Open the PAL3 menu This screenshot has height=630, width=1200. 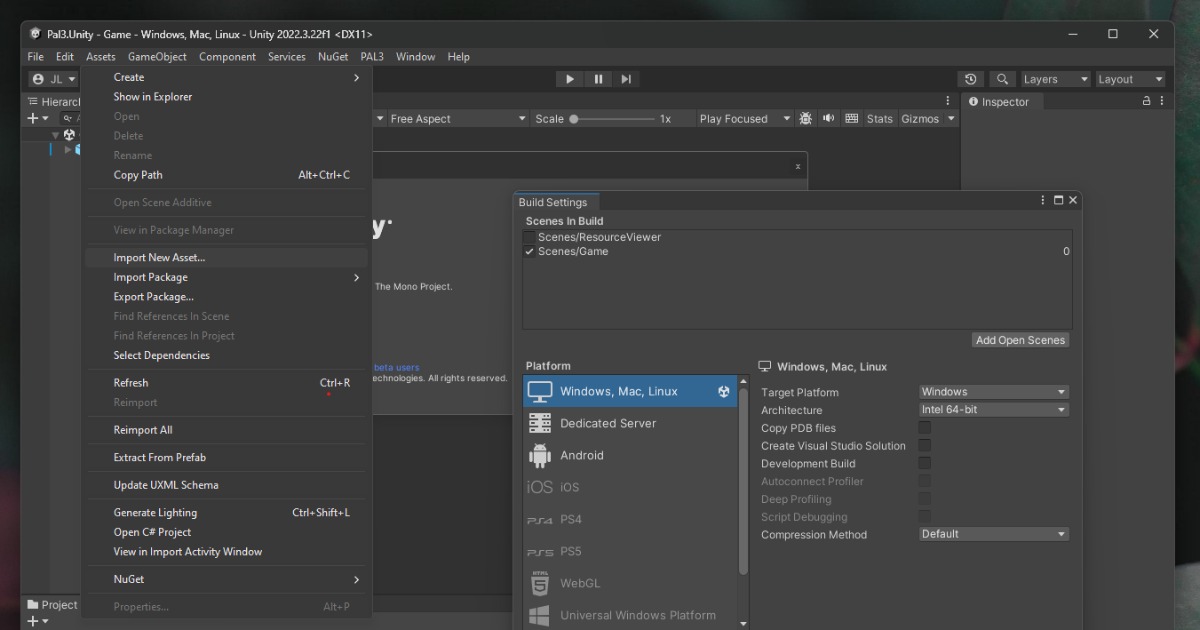pyautogui.click(x=372, y=57)
